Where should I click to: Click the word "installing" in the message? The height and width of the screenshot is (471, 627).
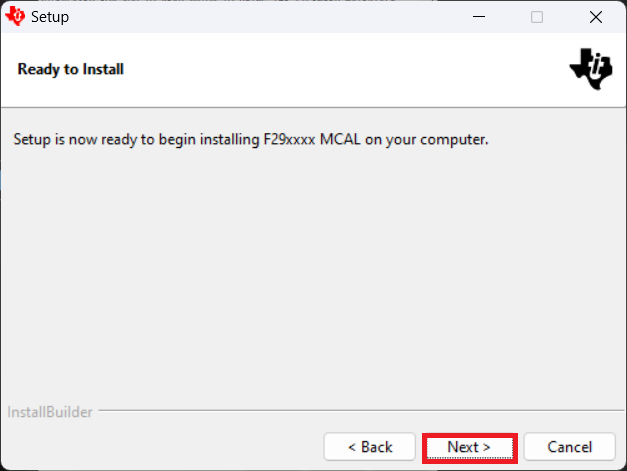tap(230, 139)
